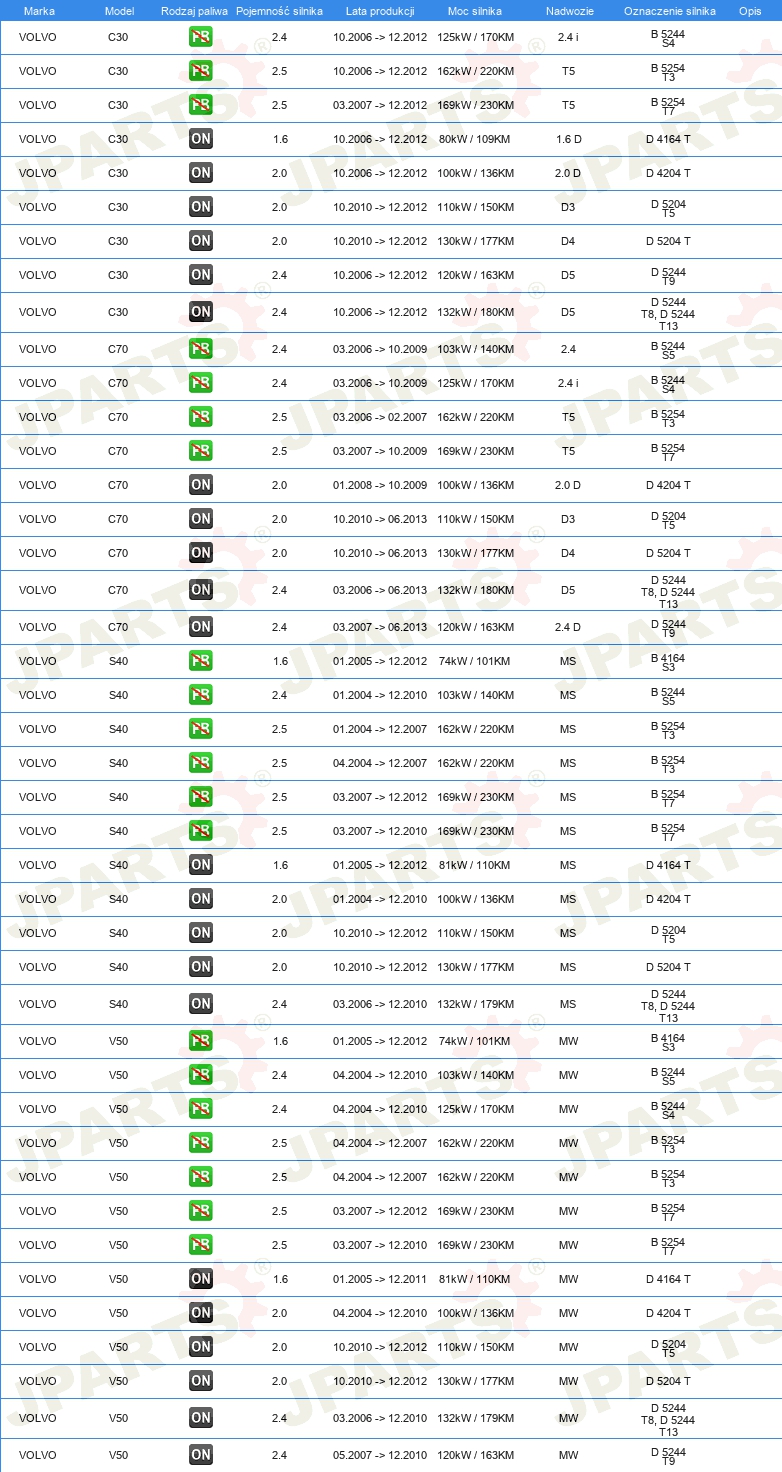Click PB fuel icon for C30 125kW/170KM
Screen dimensions: 782x1472
pos(201,37)
